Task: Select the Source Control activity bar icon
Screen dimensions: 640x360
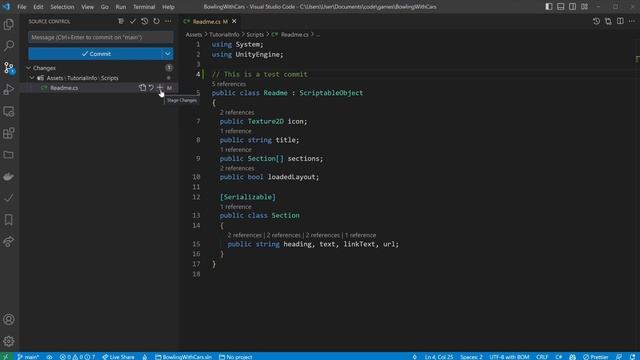Action: coord(9,68)
